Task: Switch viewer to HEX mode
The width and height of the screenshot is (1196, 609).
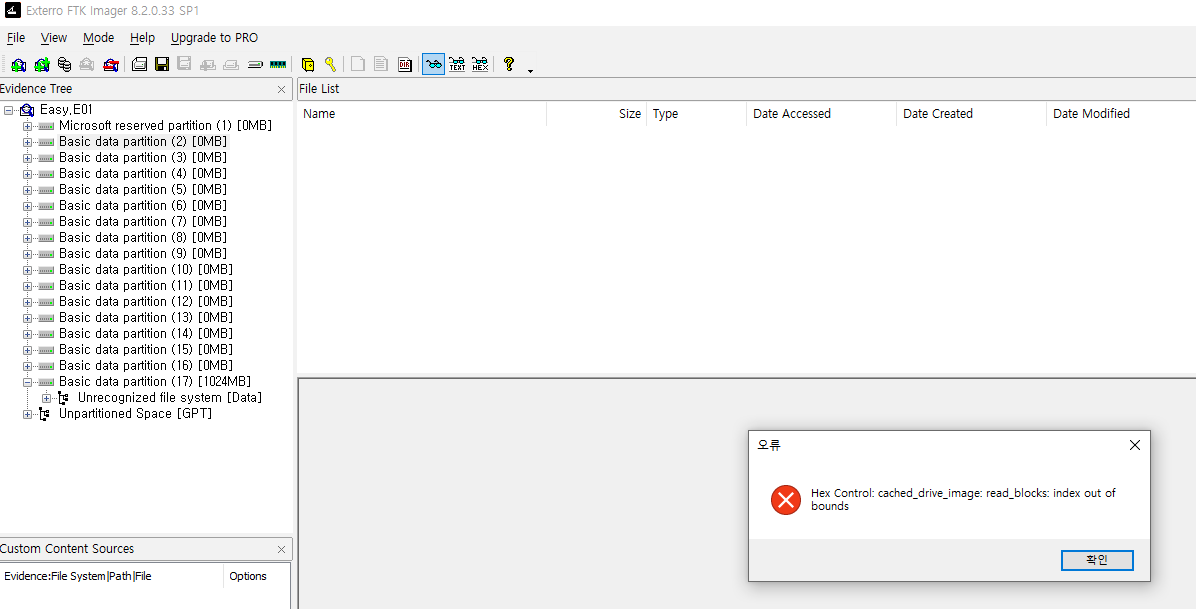Action: (480, 65)
